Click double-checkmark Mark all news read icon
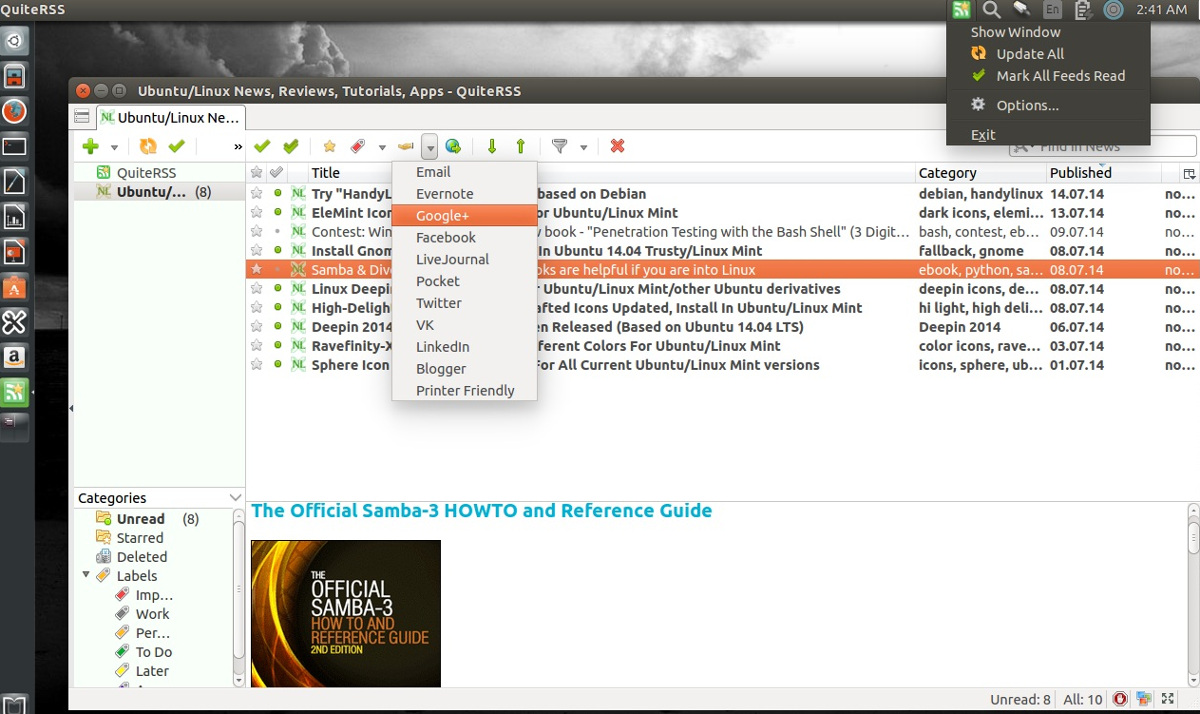Screen dimensions: 1200x714 291,147
